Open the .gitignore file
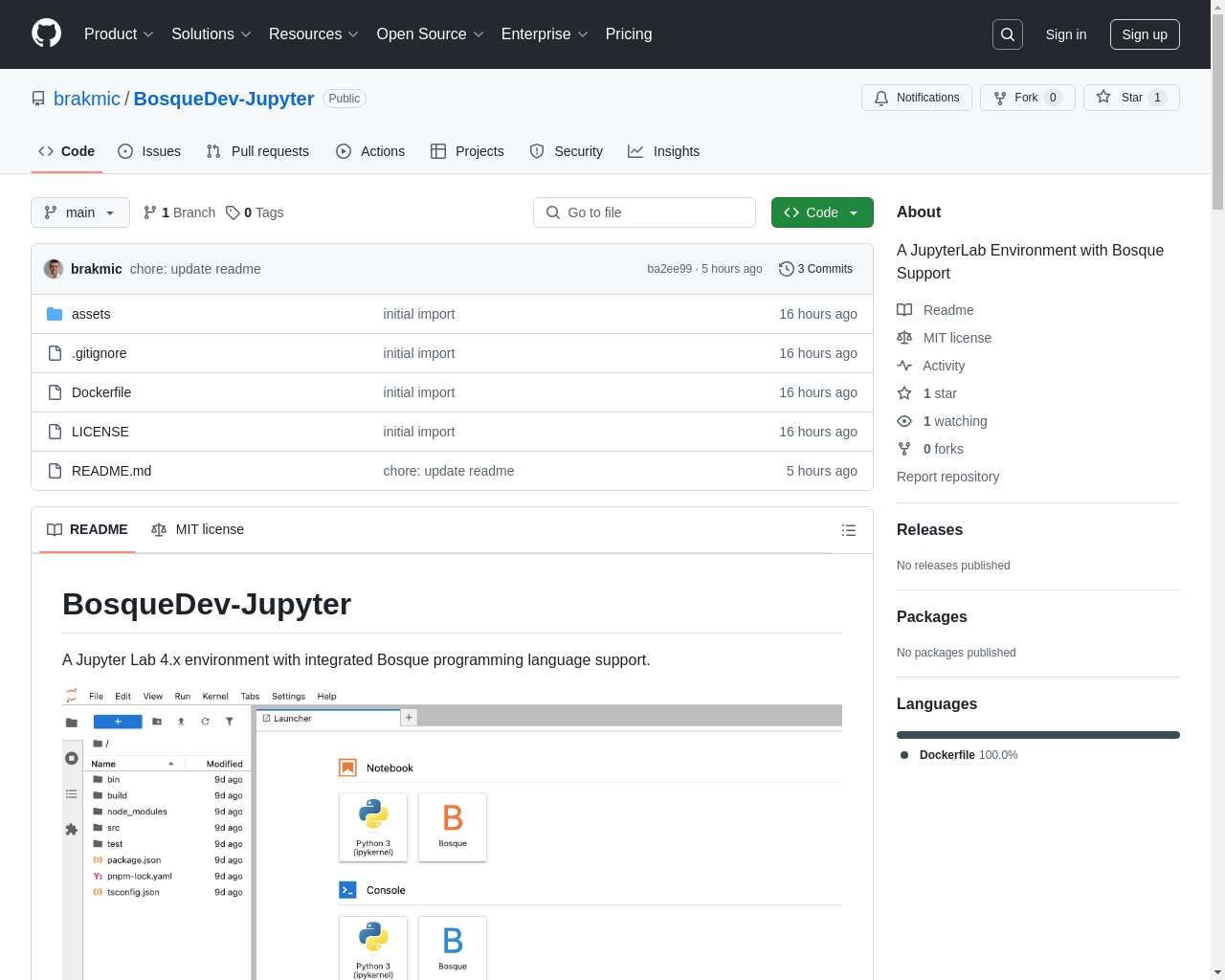The width and height of the screenshot is (1225, 980). click(x=100, y=353)
